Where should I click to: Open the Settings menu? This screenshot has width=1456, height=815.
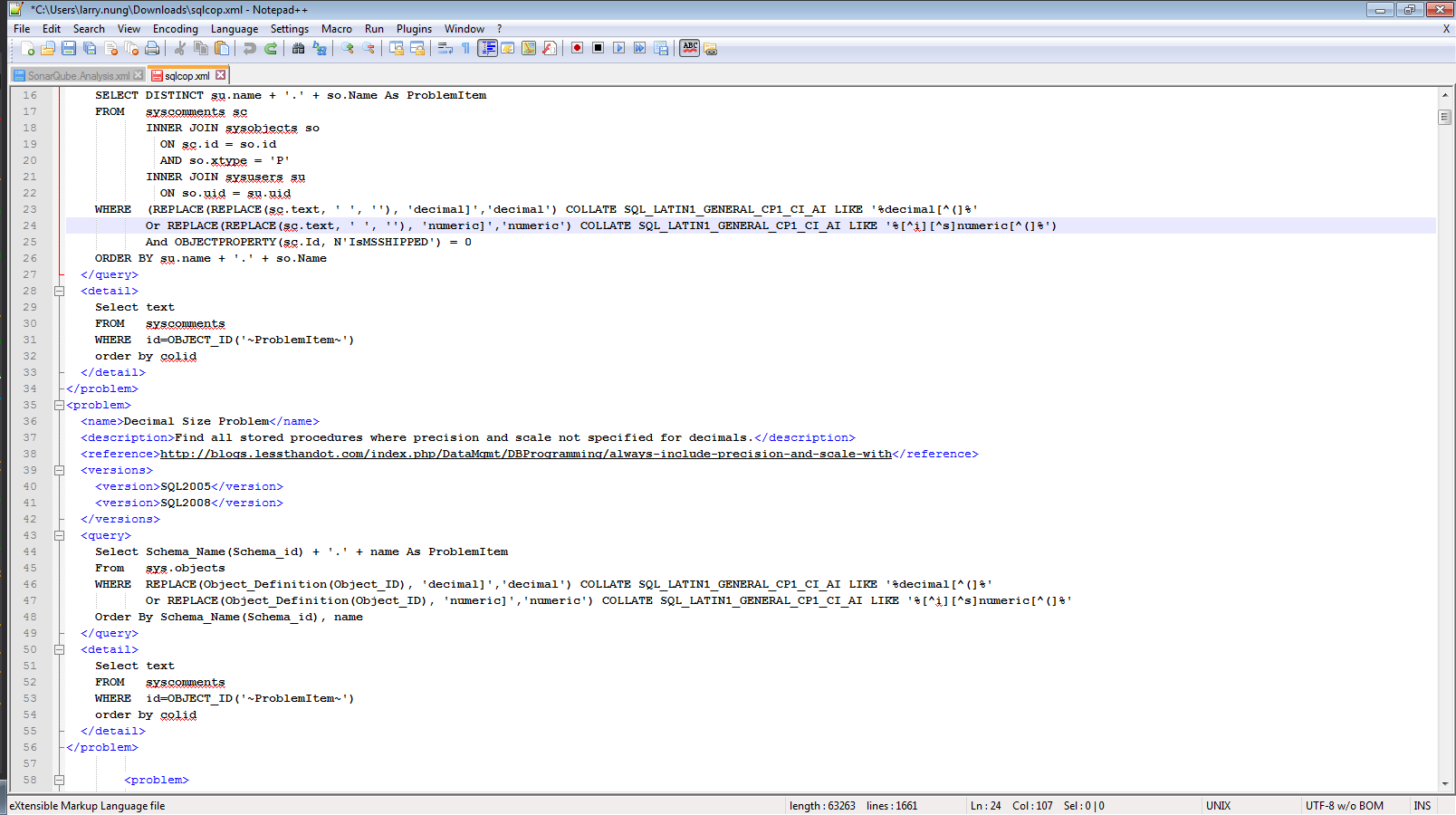(290, 29)
